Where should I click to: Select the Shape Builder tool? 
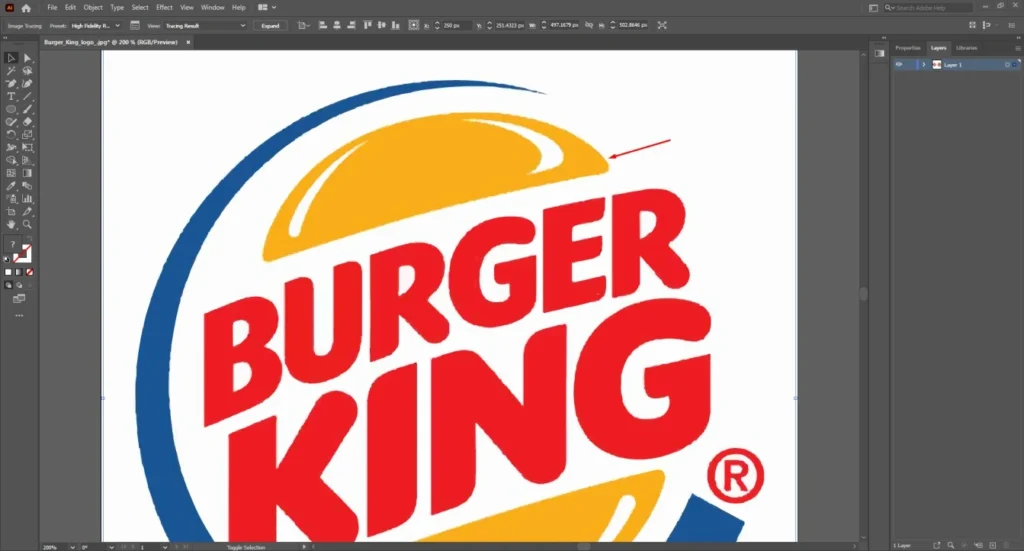coord(11,160)
